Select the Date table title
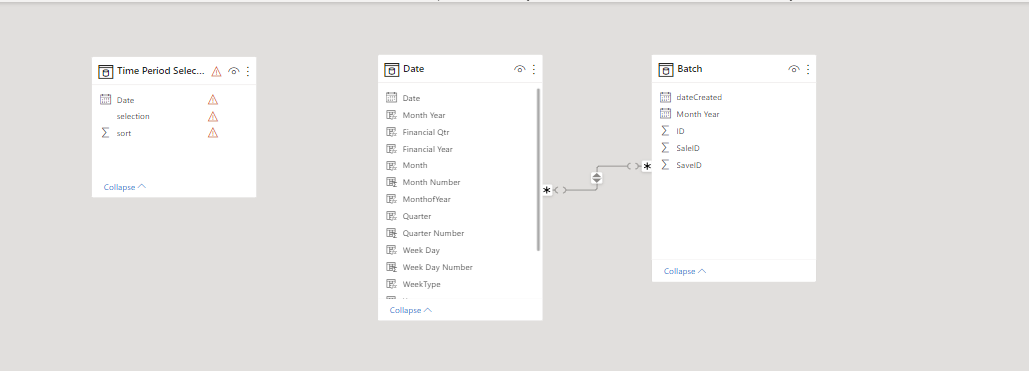Screen dimensions: 1029x371 [413, 69]
